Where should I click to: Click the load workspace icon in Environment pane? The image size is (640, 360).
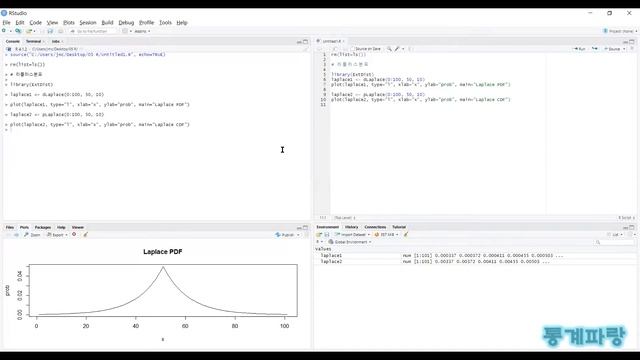tap(319, 235)
